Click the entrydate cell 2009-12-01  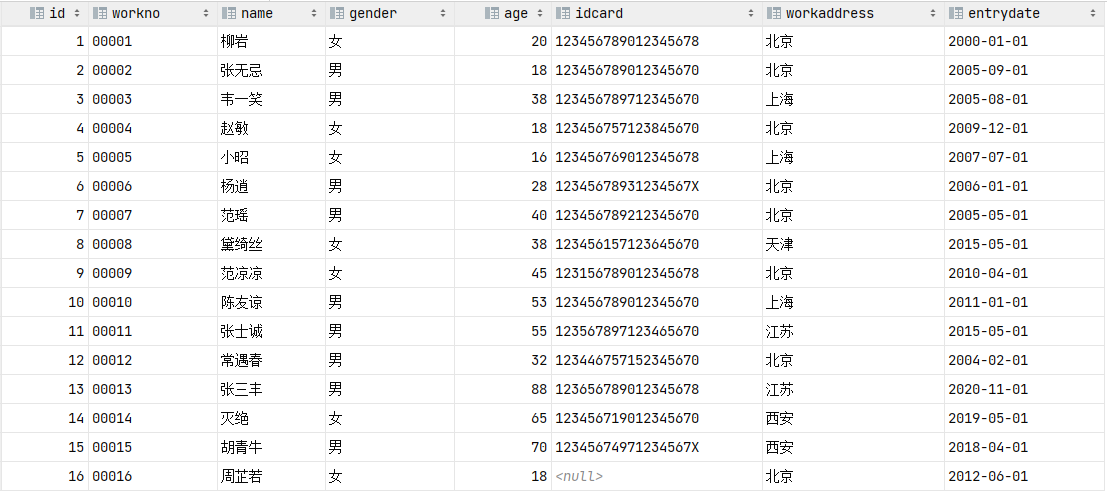988,128
